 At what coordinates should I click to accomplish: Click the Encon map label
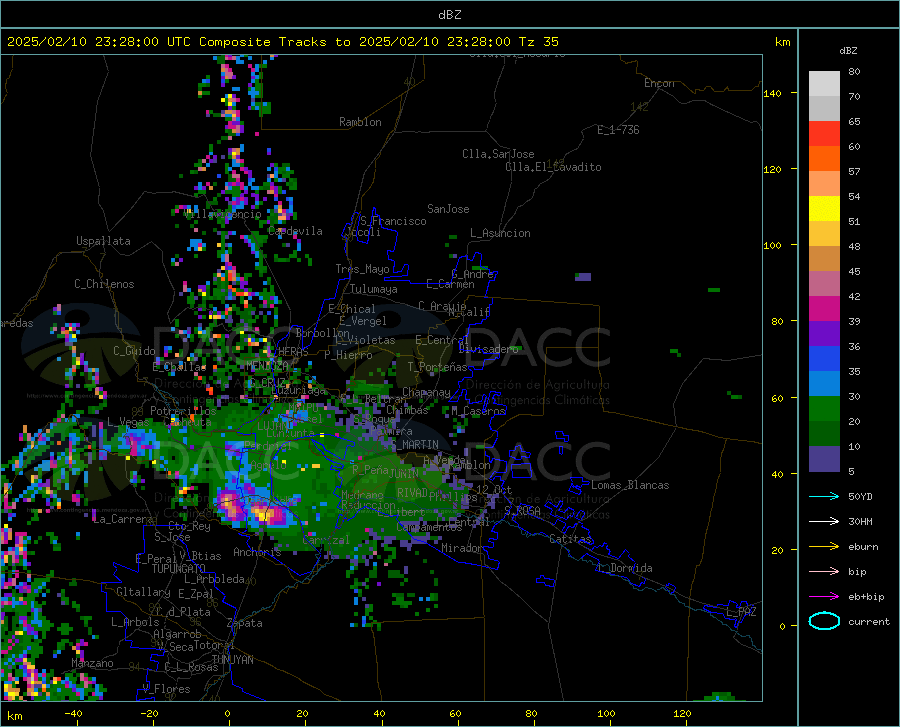click(659, 83)
